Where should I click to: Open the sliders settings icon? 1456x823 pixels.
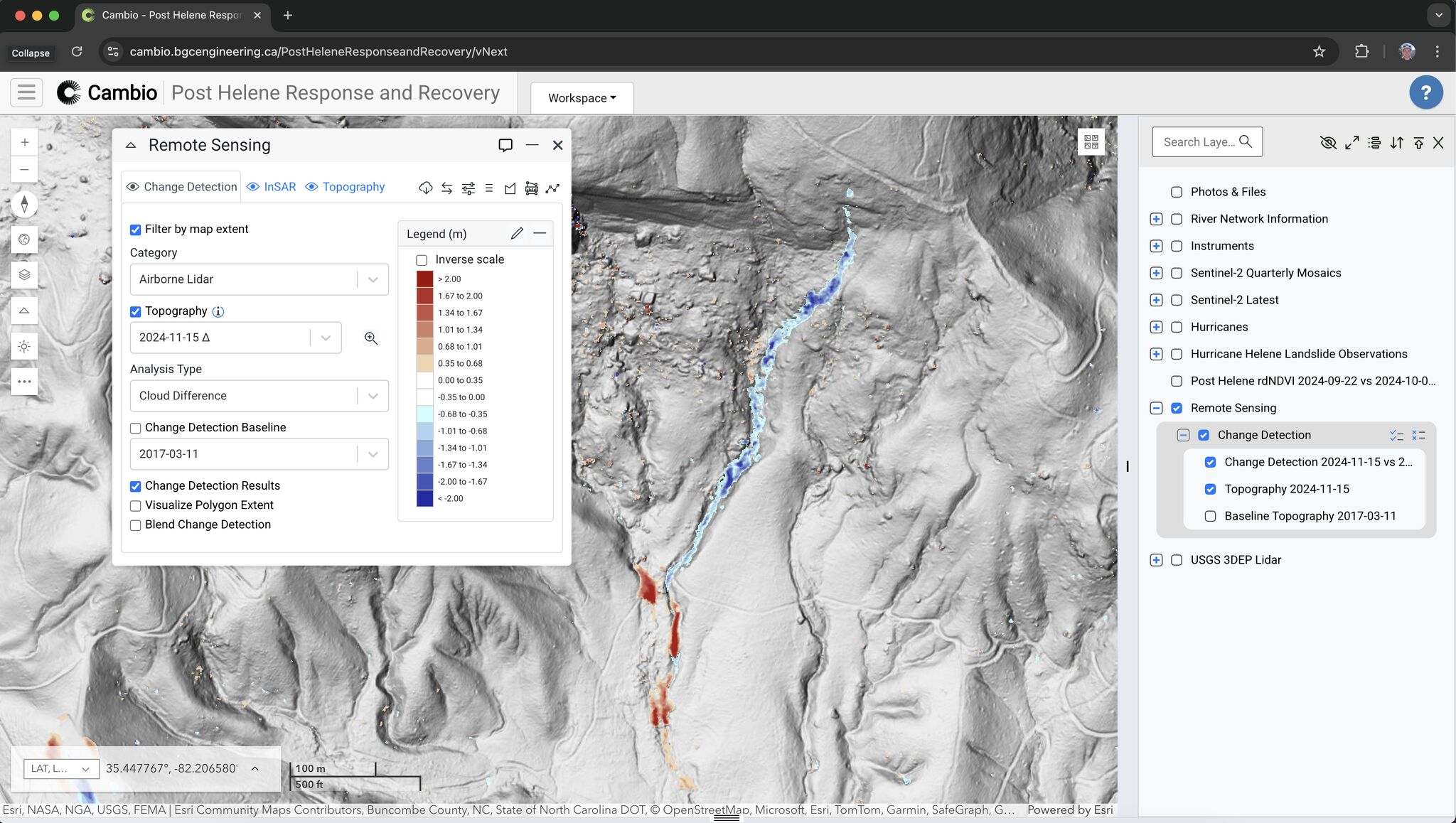[468, 188]
